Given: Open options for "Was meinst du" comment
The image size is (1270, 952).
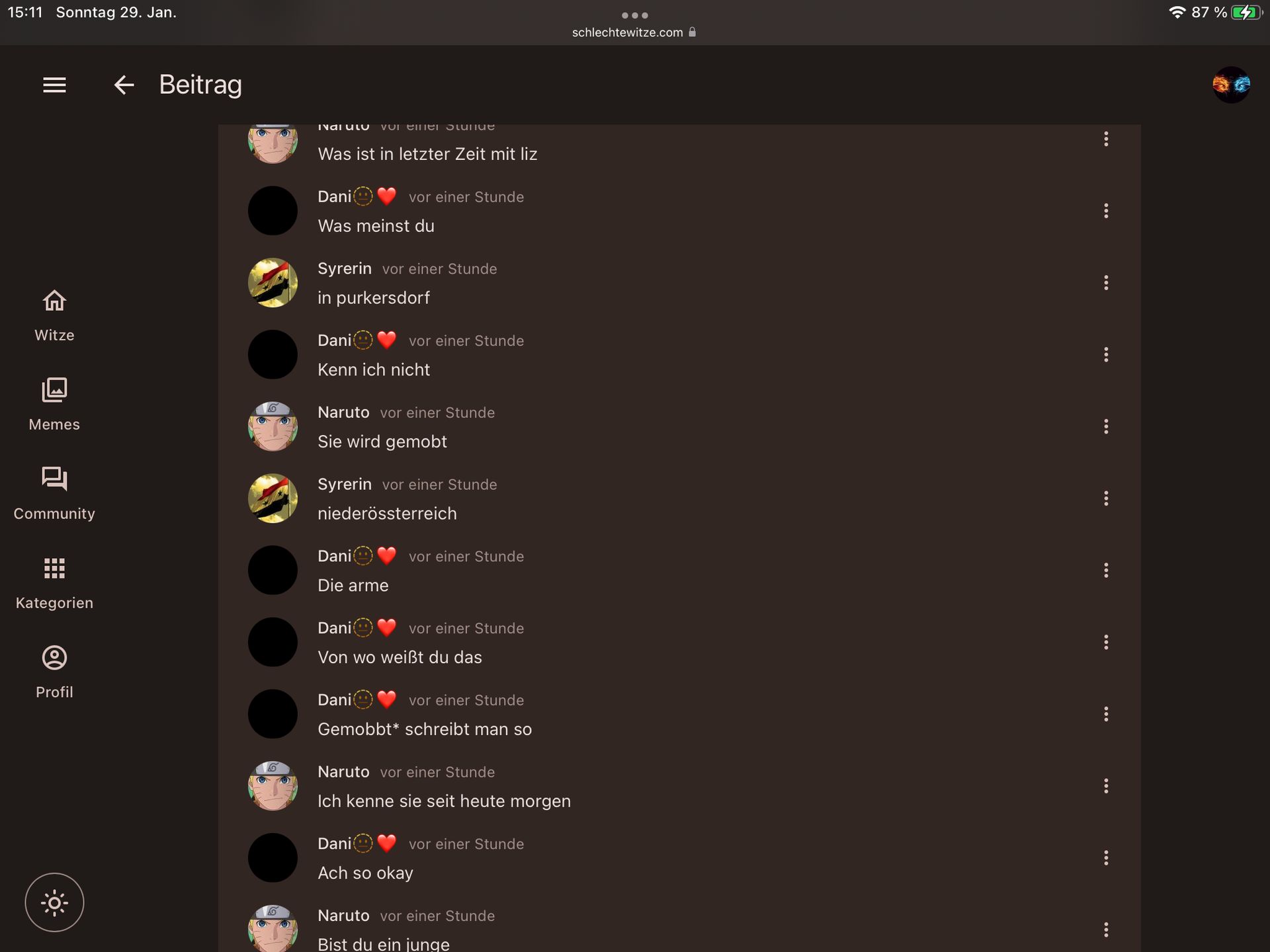Looking at the screenshot, I should pos(1106,211).
